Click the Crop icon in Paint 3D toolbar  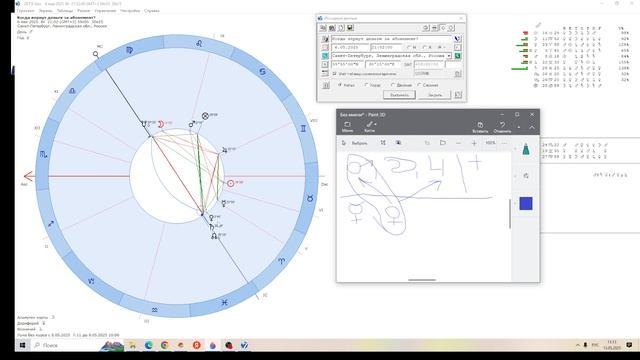click(x=383, y=143)
